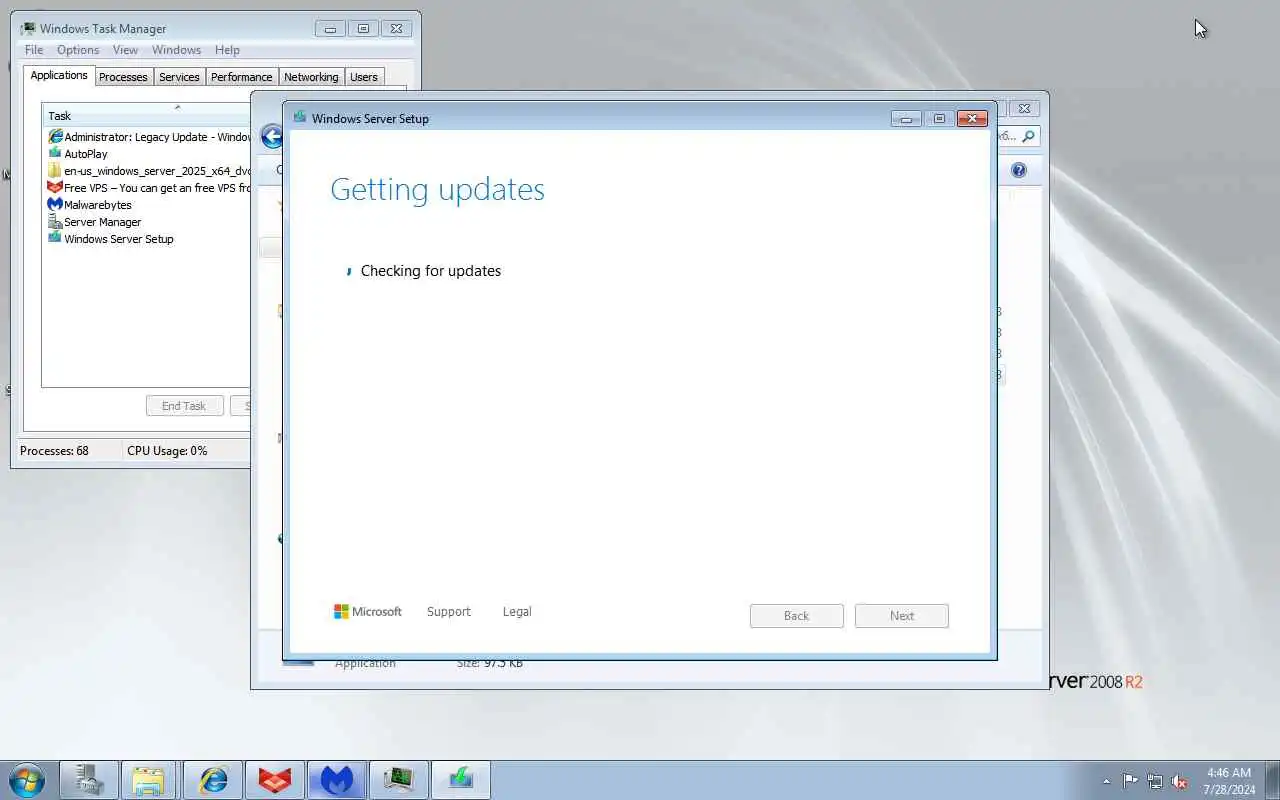
Task: Click Support link in Windows Server Setup
Action: 448,612
